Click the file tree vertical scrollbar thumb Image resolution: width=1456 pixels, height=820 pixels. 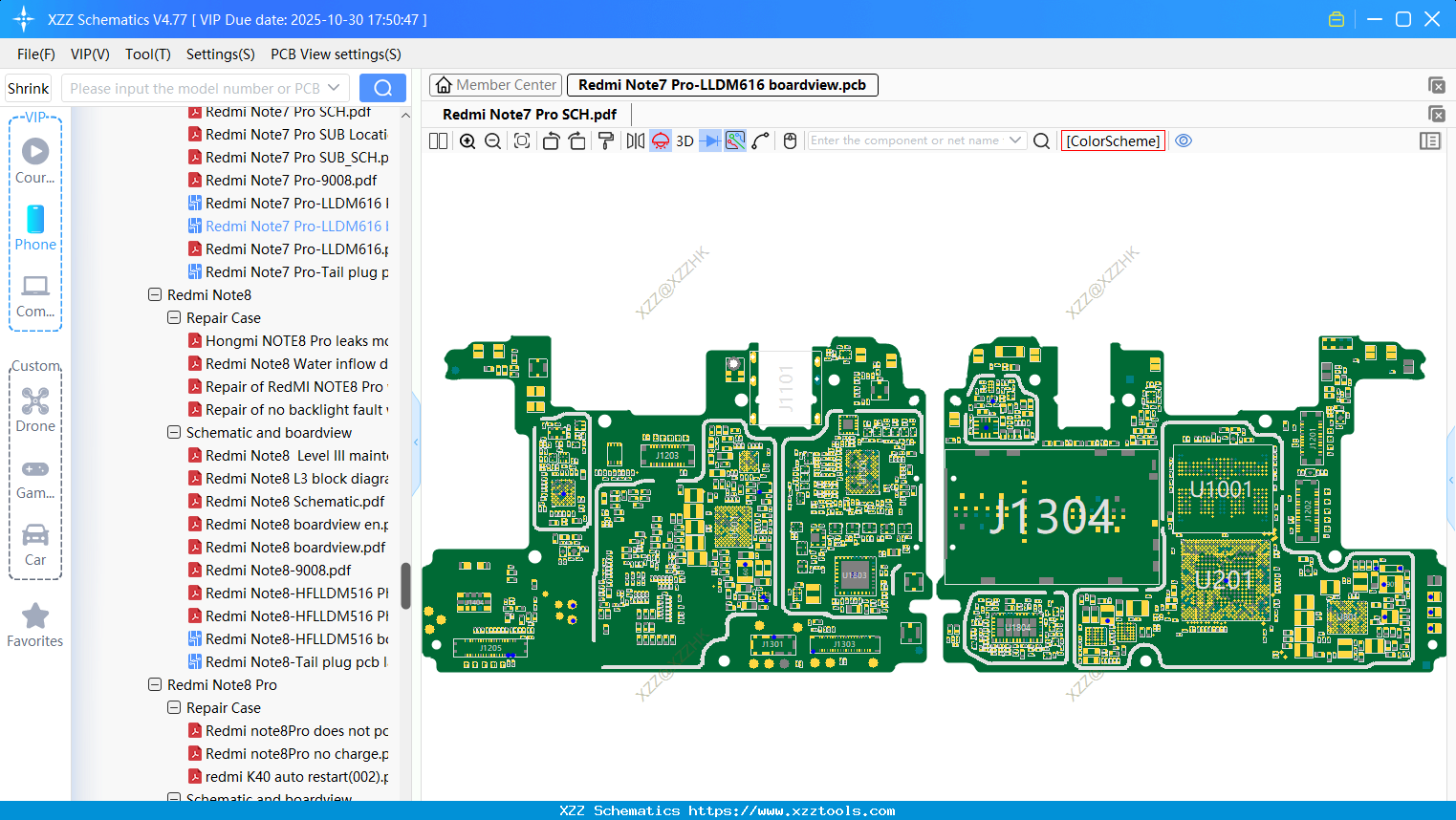pos(405,585)
